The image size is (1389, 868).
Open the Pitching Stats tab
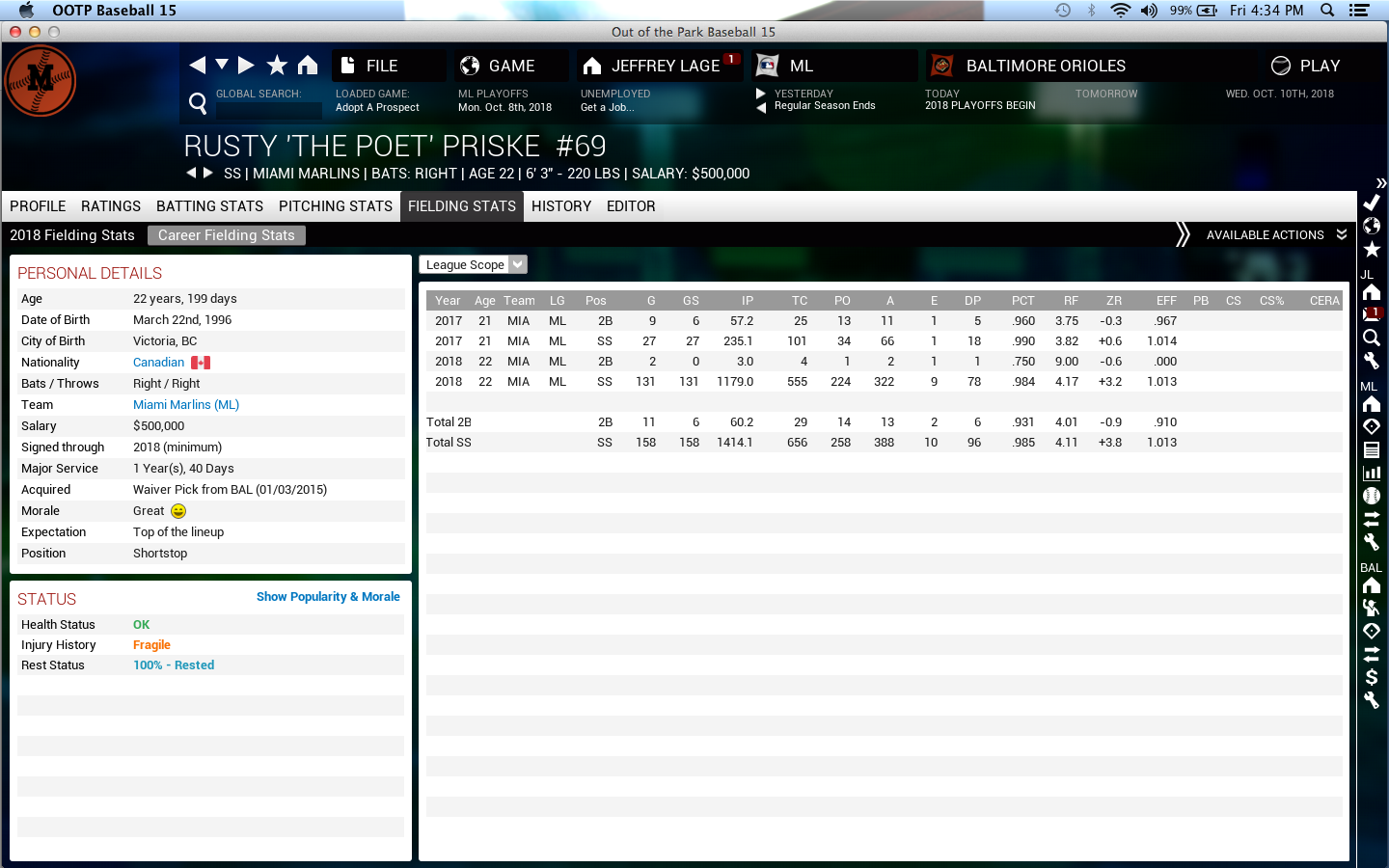(x=336, y=206)
